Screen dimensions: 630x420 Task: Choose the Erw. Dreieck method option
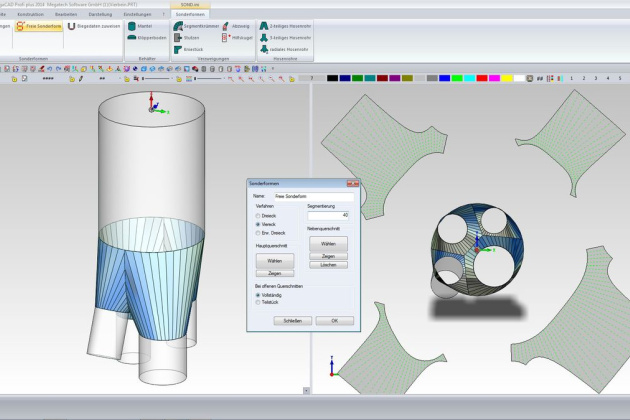(x=259, y=232)
